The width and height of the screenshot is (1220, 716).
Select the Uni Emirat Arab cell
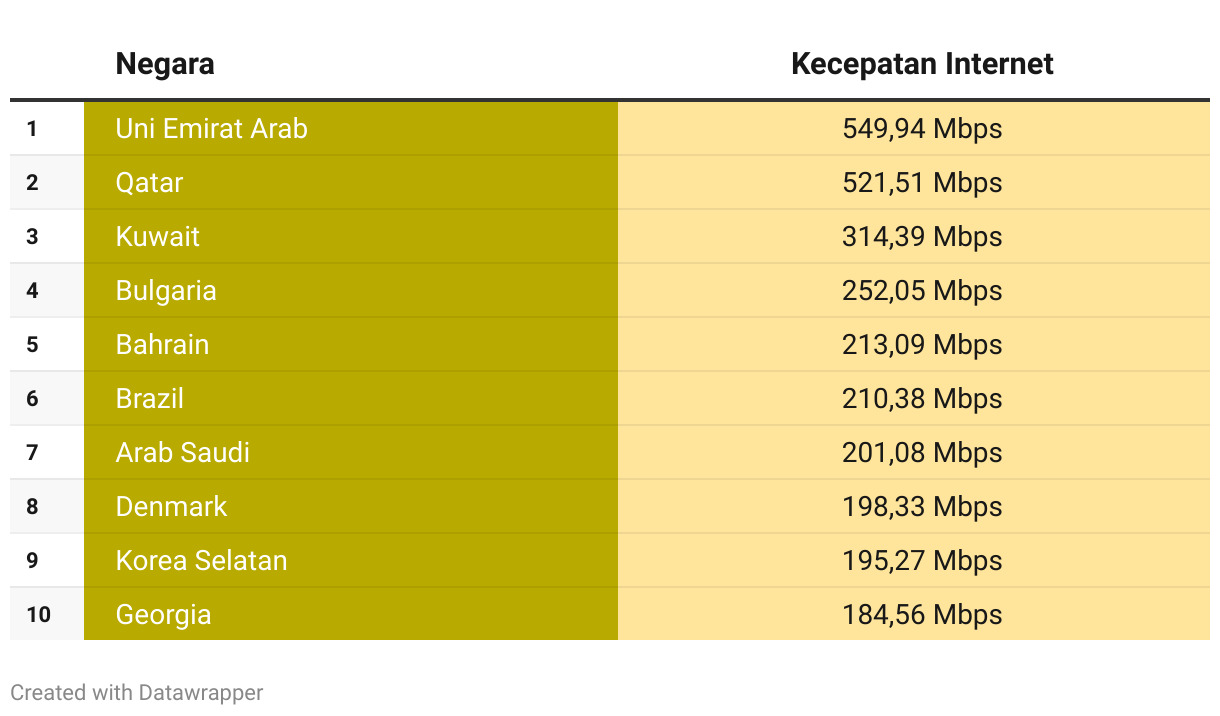pos(351,128)
